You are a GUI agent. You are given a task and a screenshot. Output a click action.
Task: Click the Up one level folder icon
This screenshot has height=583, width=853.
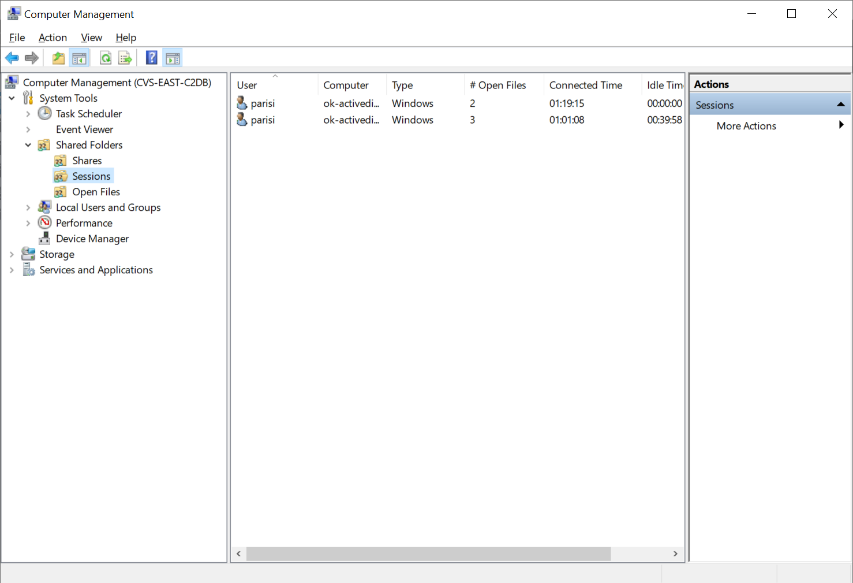click(x=59, y=58)
